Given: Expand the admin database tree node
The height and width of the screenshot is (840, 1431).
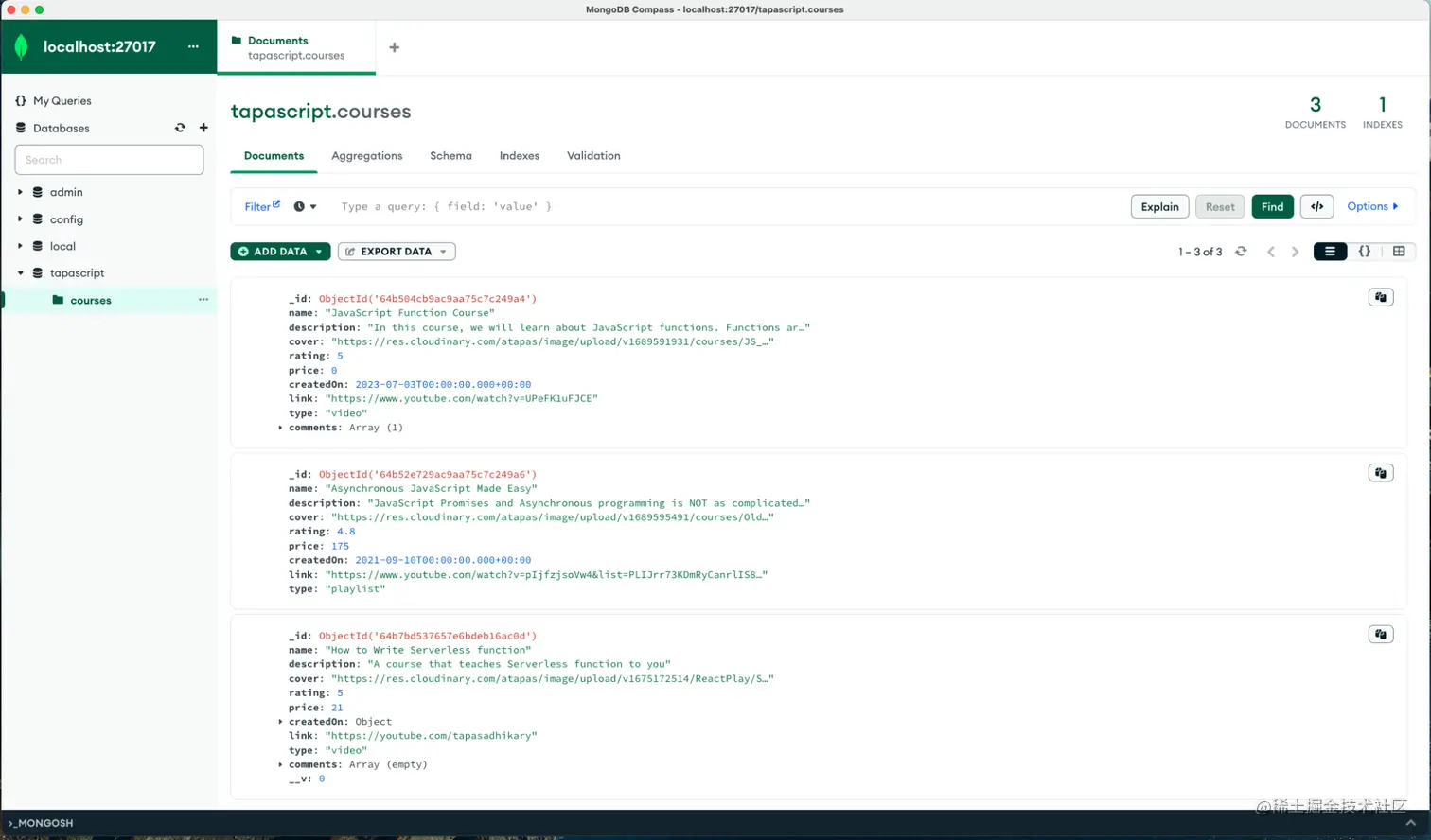Looking at the screenshot, I should (20, 192).
